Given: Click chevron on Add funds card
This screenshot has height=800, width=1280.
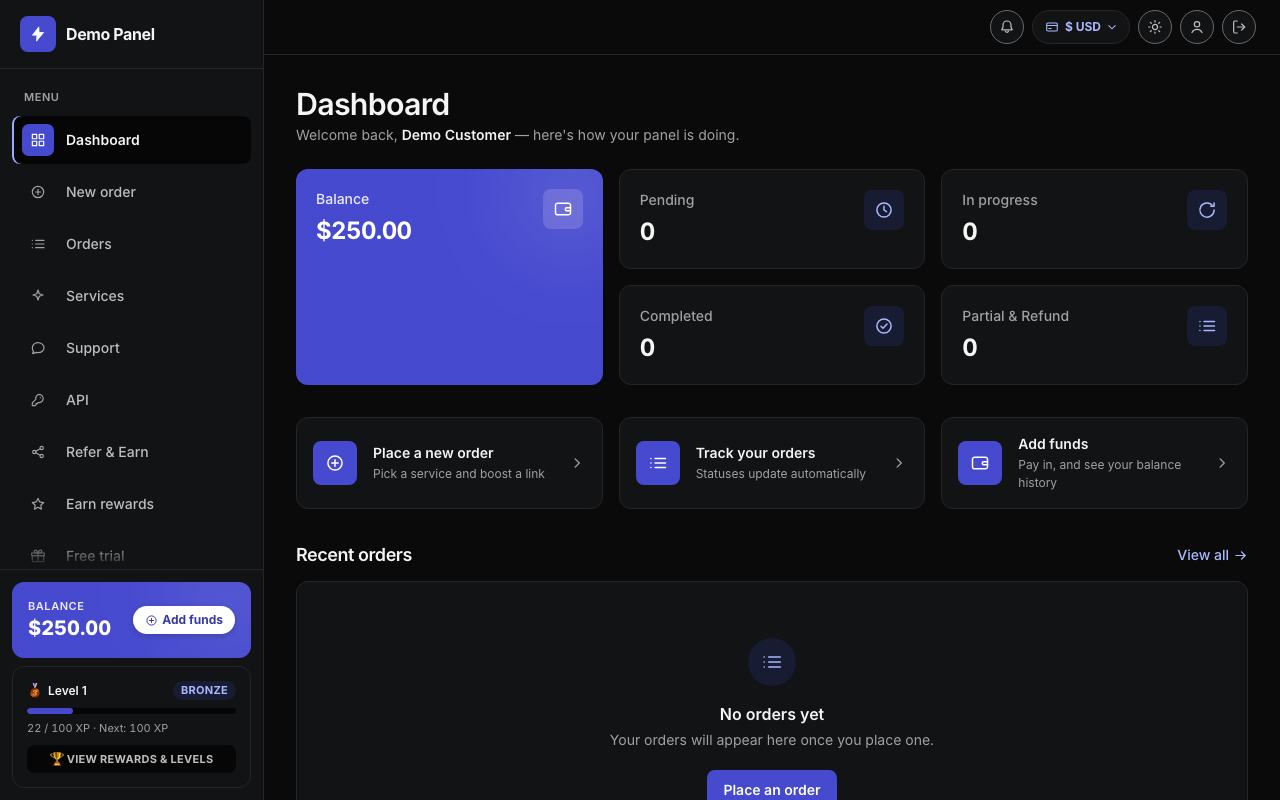Looking at the screenshot, I should [1222, 463].
